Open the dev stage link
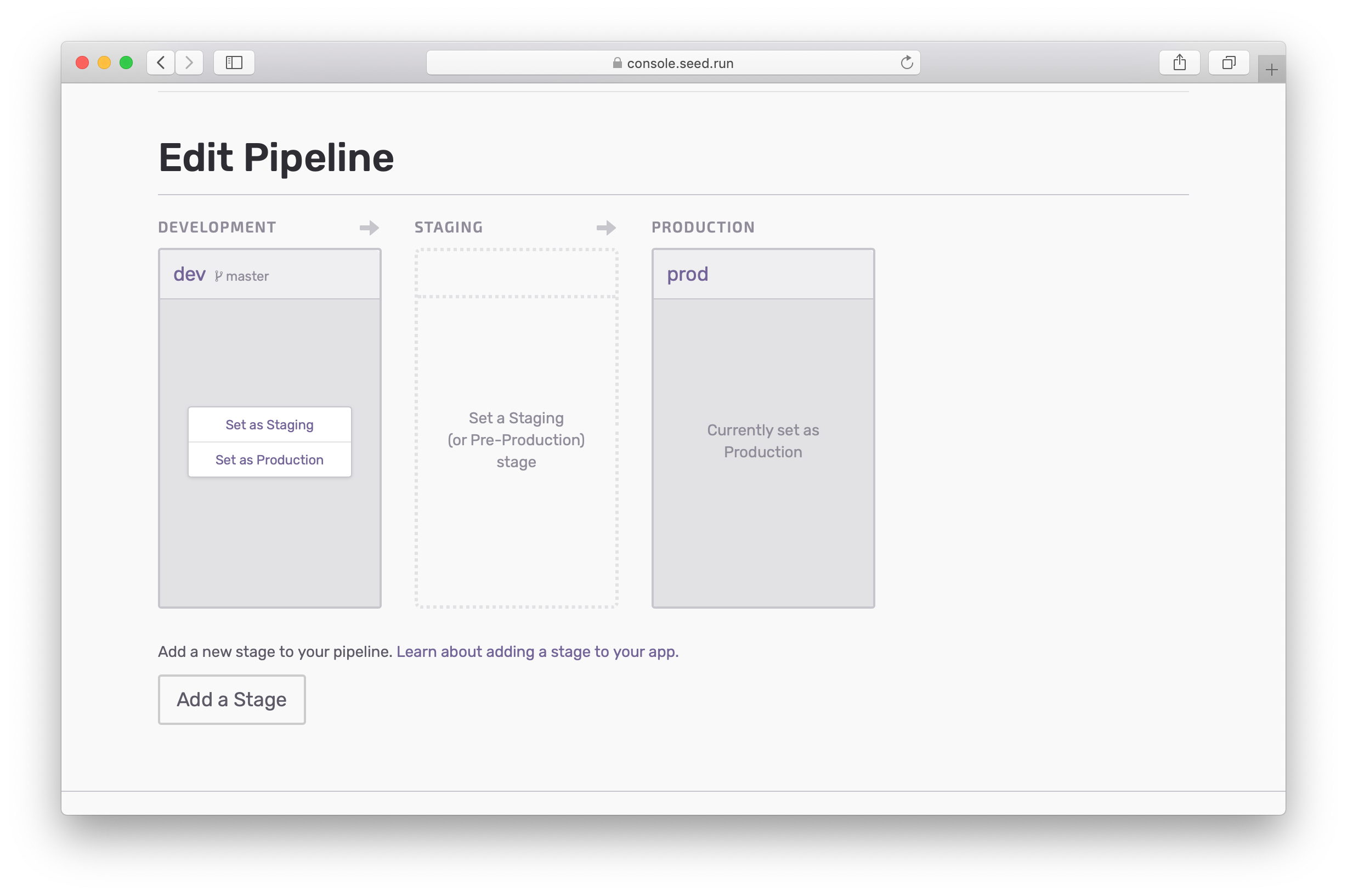Image resolution: width=1347 pixels, height=896 pixels. coord(189,274)
